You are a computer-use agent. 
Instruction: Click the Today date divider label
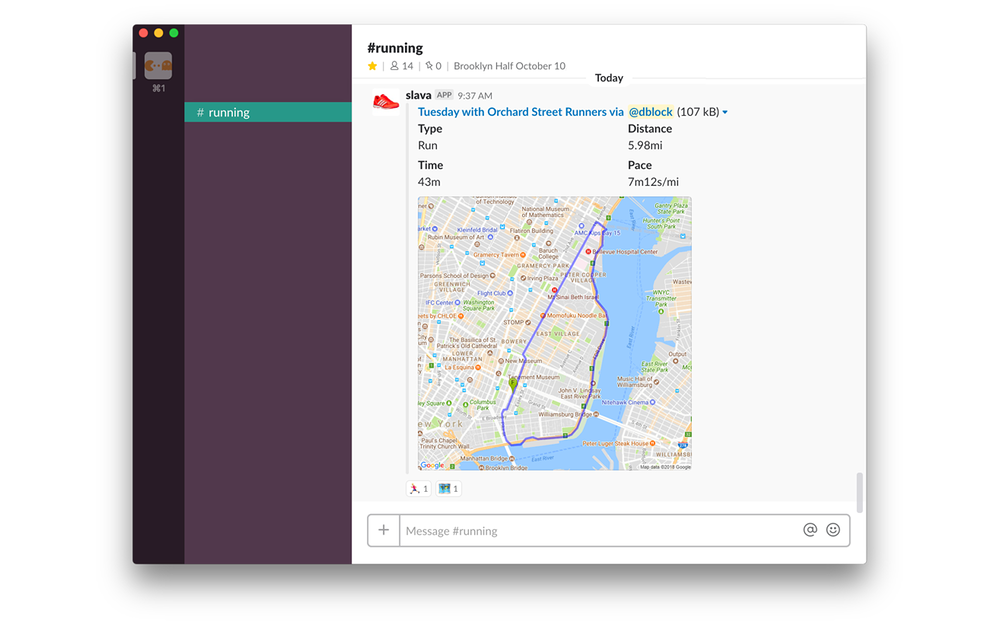pos(609,78)
